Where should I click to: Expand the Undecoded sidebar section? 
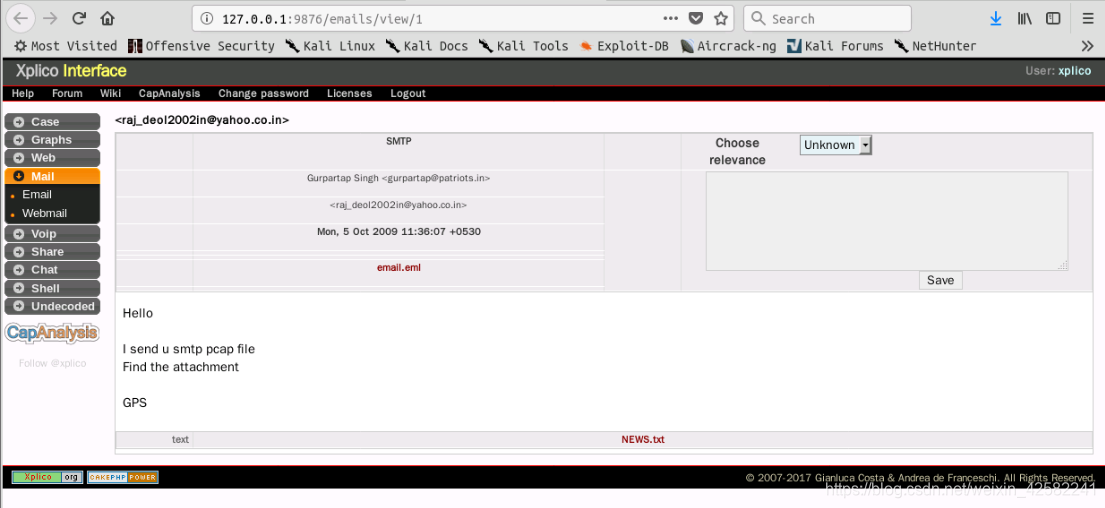coord(52,306)
